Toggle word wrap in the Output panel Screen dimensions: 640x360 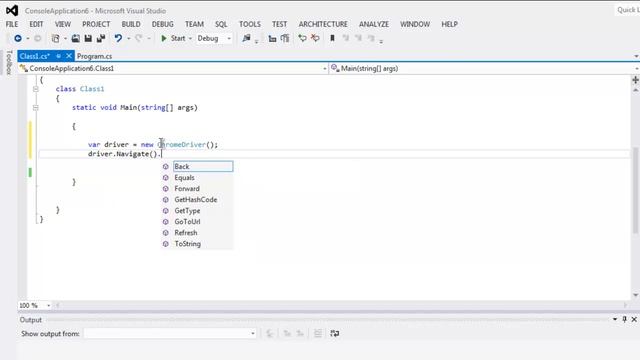pos(335,333)
